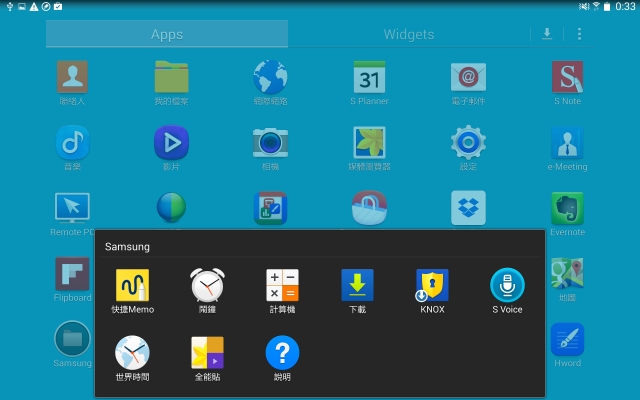Viewport: 640px width, 400px height.
Task: Open the alarm clock app in folder
Action: tap(207, 285)
